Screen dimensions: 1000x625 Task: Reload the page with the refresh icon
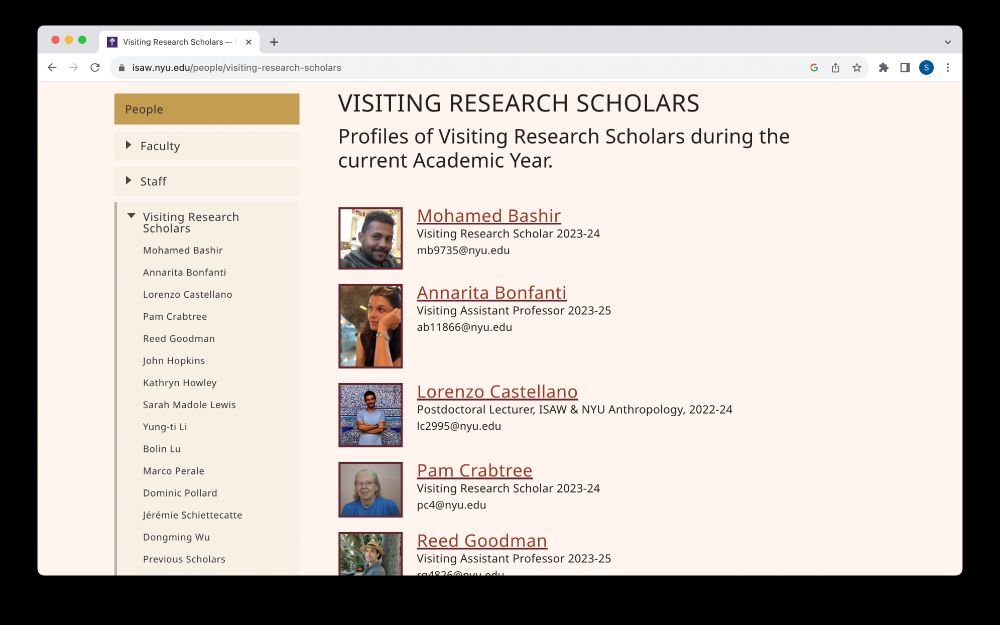pyautogui.click(x=95, y=68)
